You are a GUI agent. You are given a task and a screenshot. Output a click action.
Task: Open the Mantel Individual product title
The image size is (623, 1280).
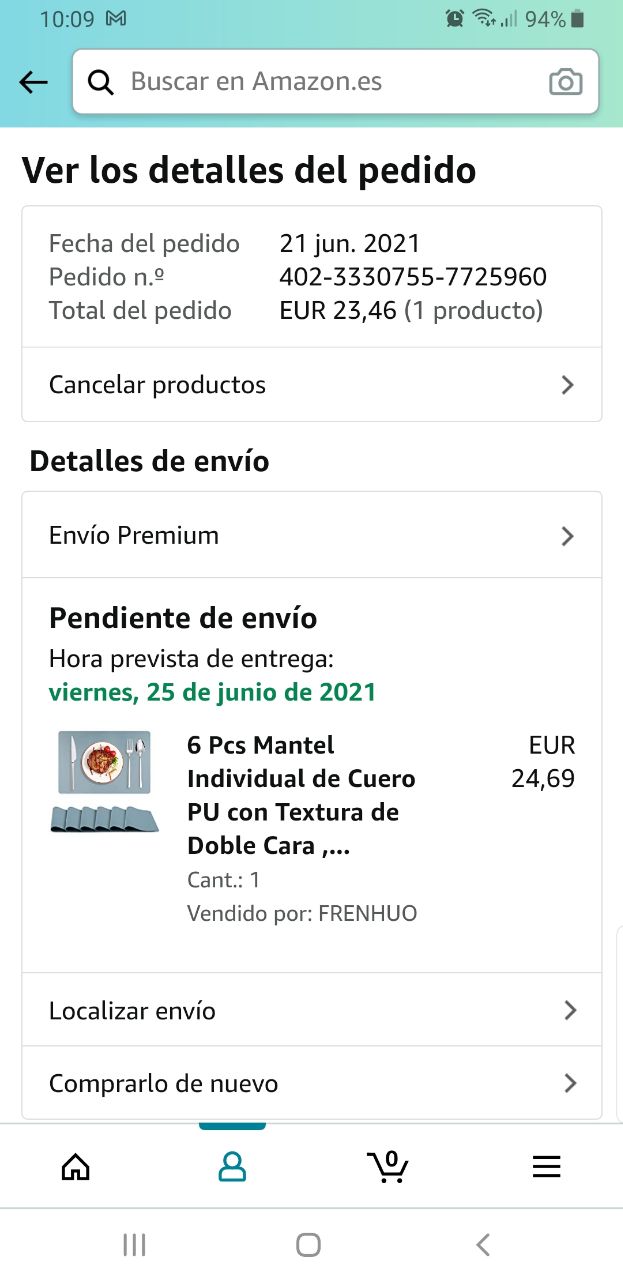[x=301, y=795]
